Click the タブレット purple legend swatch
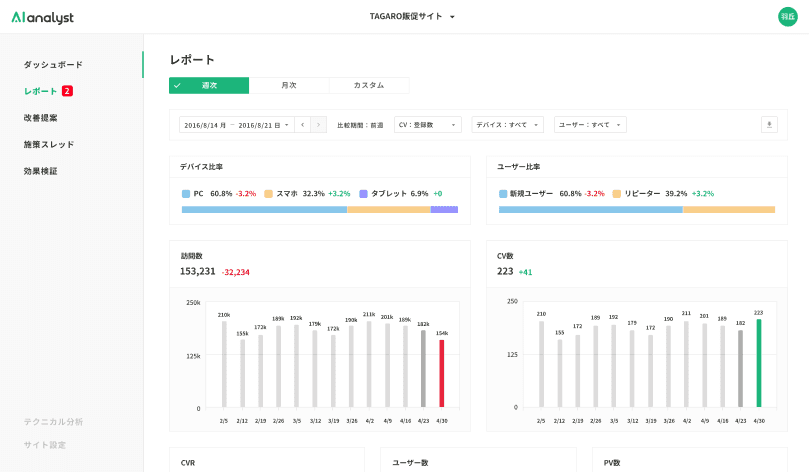The image size is (809, 472). [x=363, y=194]
